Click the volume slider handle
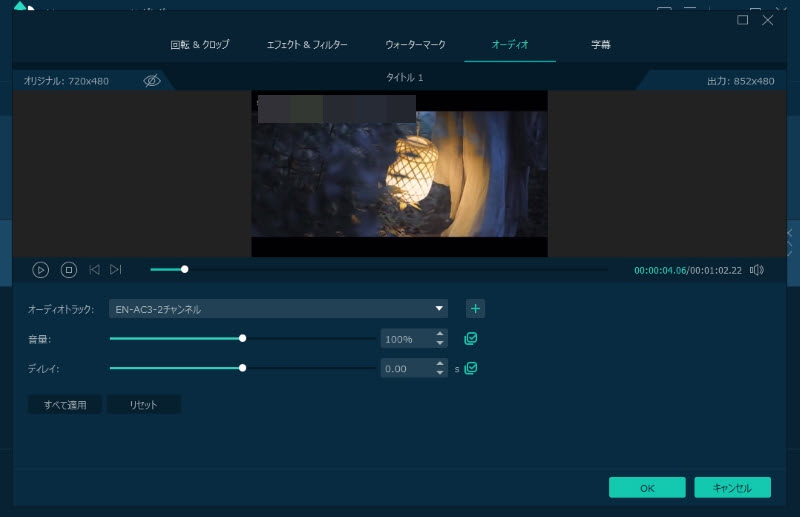The image size is (800, 517). tap(243, 339)
